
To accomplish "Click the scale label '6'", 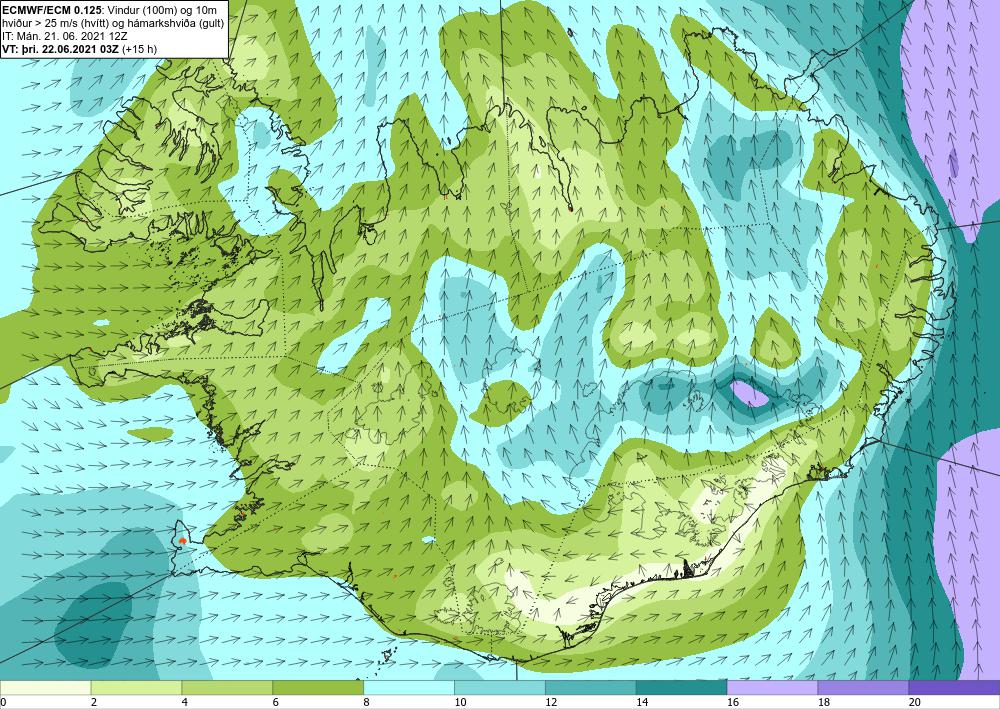I will tap(276, 703).
